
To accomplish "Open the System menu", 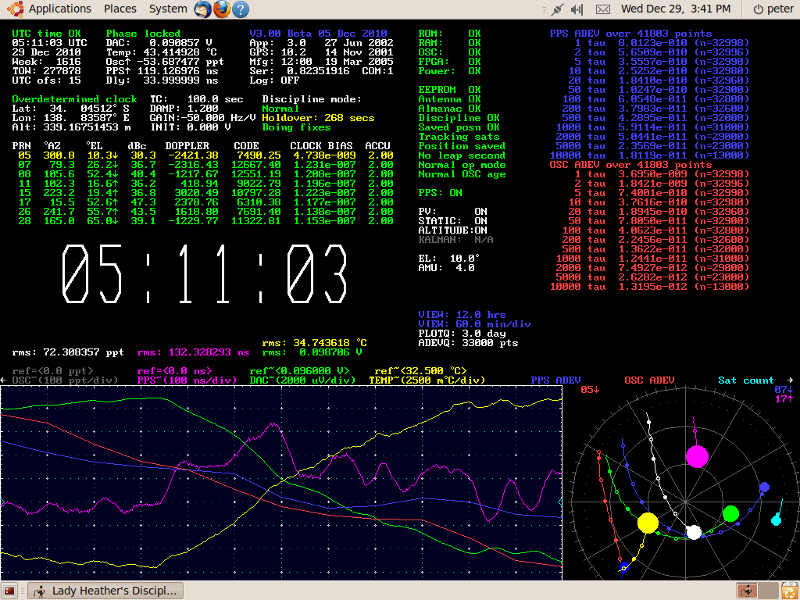I will pos(167,9).
